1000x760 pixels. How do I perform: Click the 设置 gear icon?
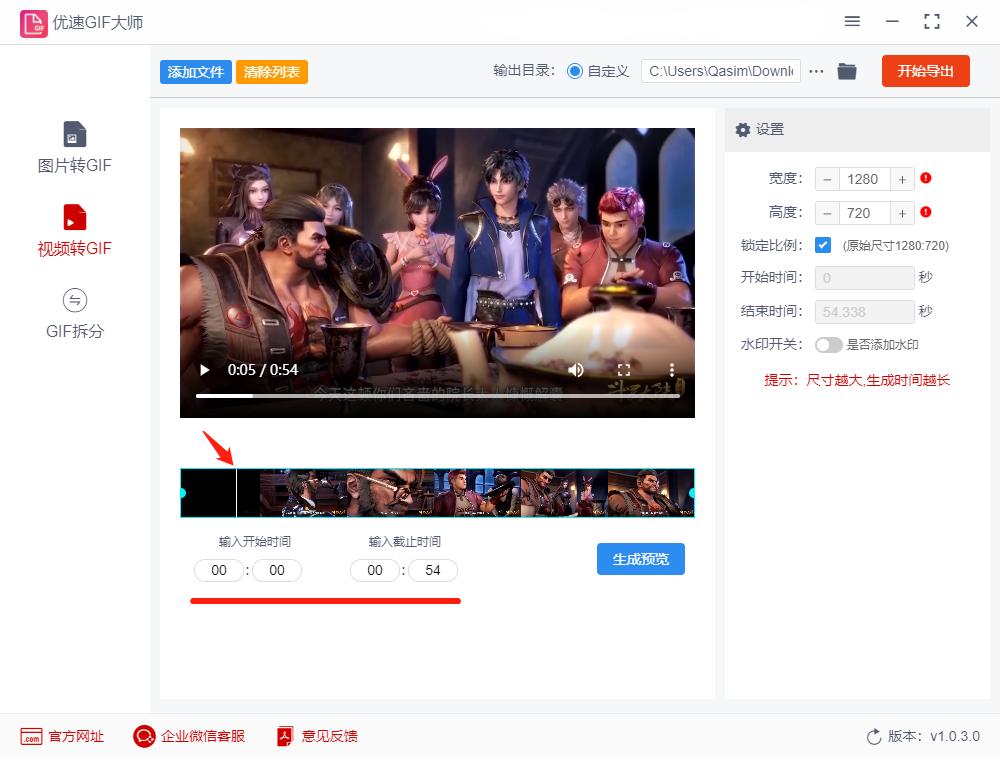coord(742,130)
